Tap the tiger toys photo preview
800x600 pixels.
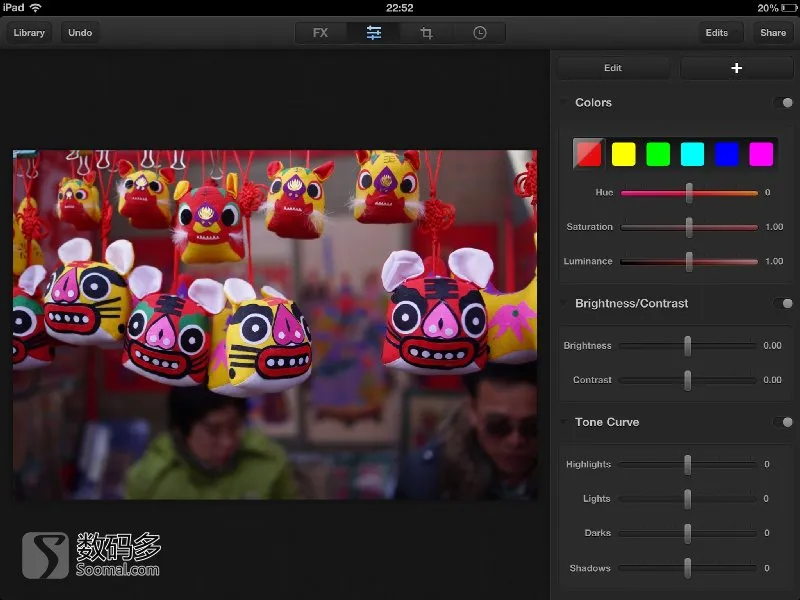point(275,324)
